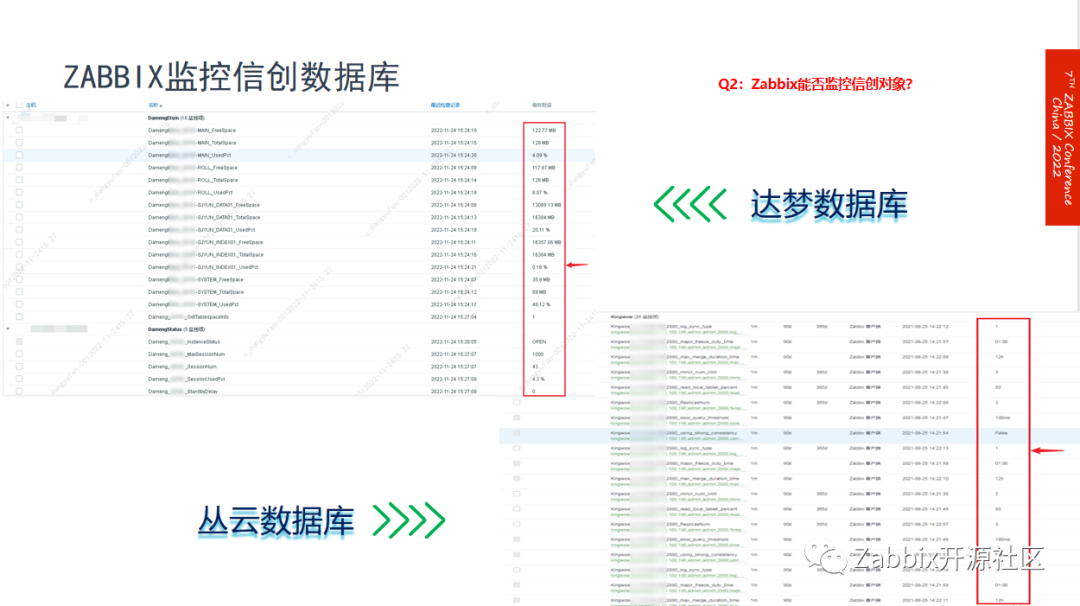The height and width of the screenshot is (606, 1080).
Task: Click the DamengStatus group title
Action: click(176, 329)
